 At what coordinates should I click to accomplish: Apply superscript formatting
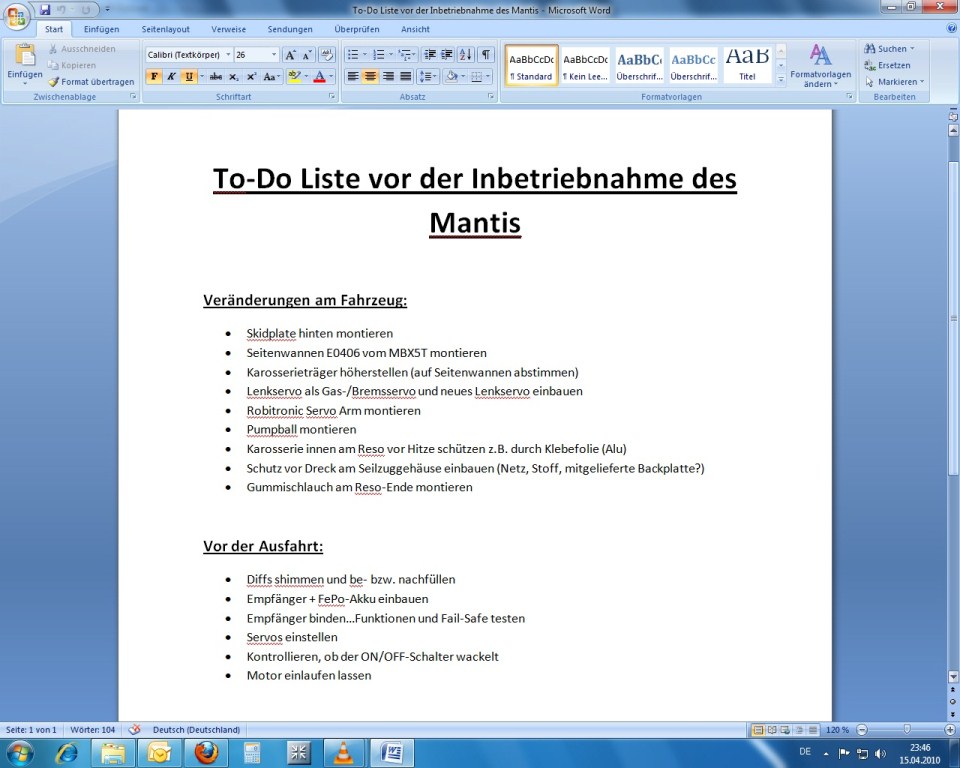251,77
